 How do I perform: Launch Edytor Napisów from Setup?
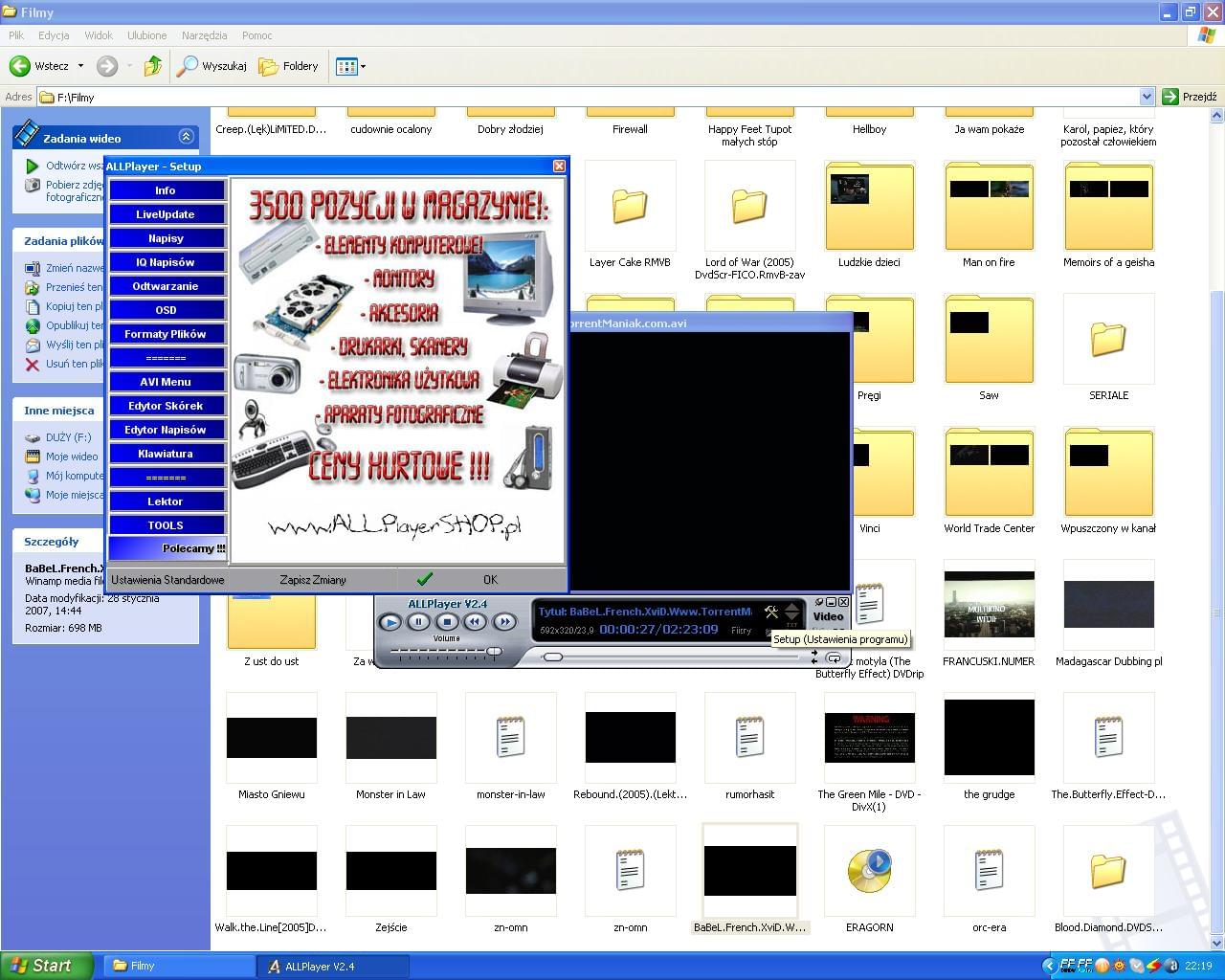[166, 430]
